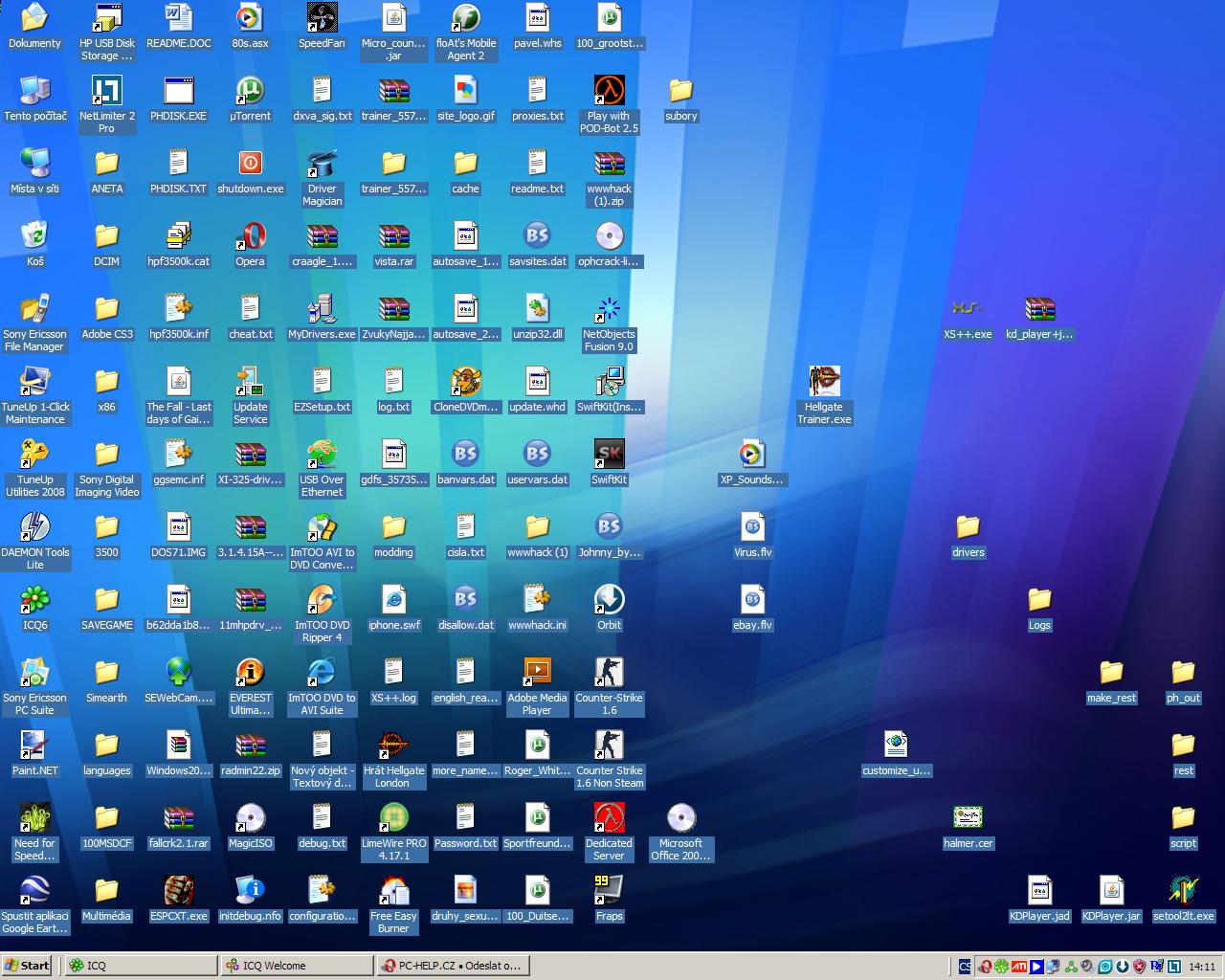The height and width of the screenshot is (980, 1225).
Task: Click the system tray clock
Action: coord(1201,967)
